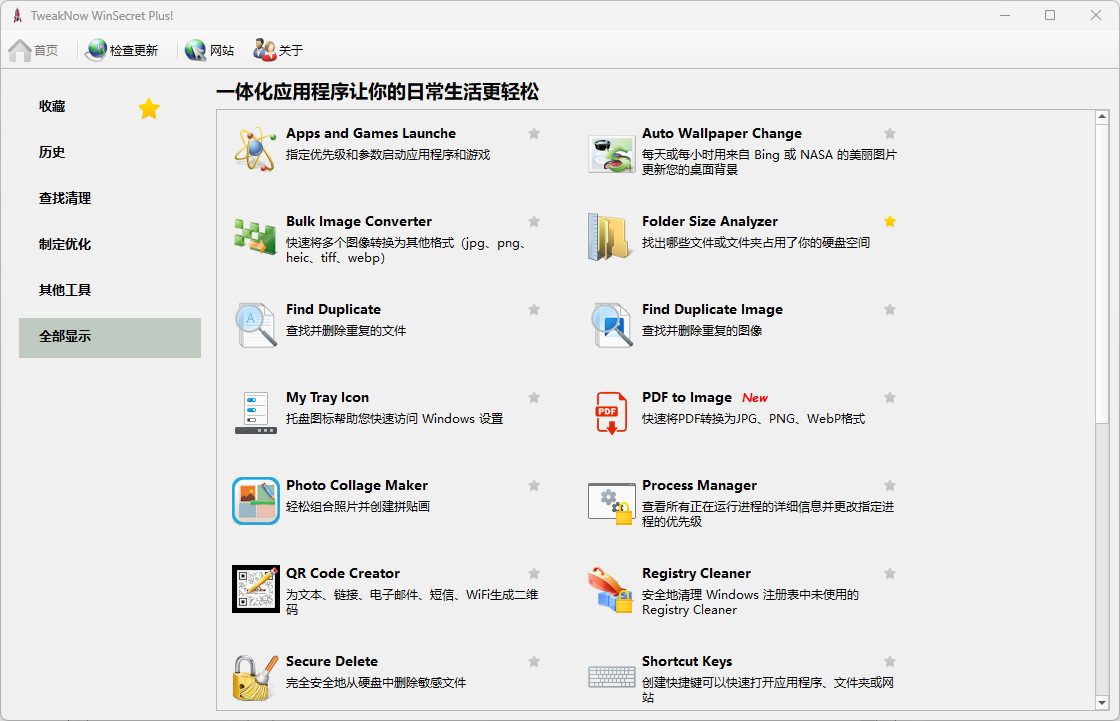Click the Bulk Image Converter title

coord(359,222)
